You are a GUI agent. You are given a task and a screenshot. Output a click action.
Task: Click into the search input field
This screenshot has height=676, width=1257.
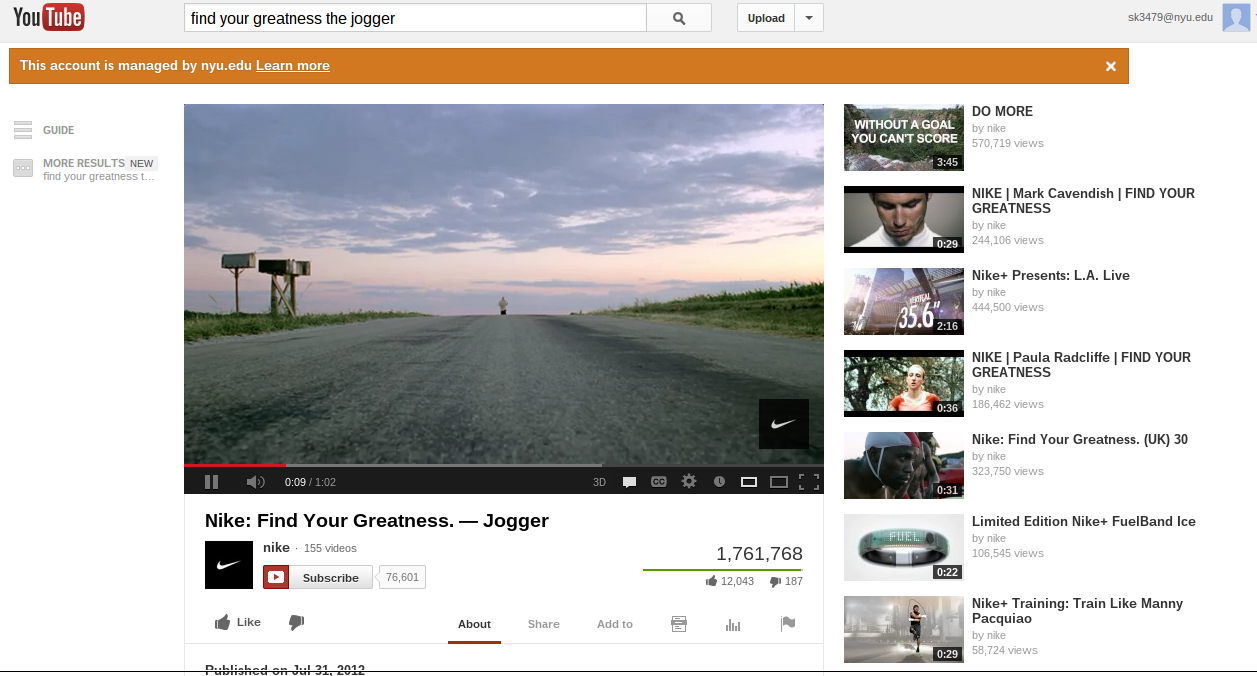pyautogui.click(x=415, y=18)
